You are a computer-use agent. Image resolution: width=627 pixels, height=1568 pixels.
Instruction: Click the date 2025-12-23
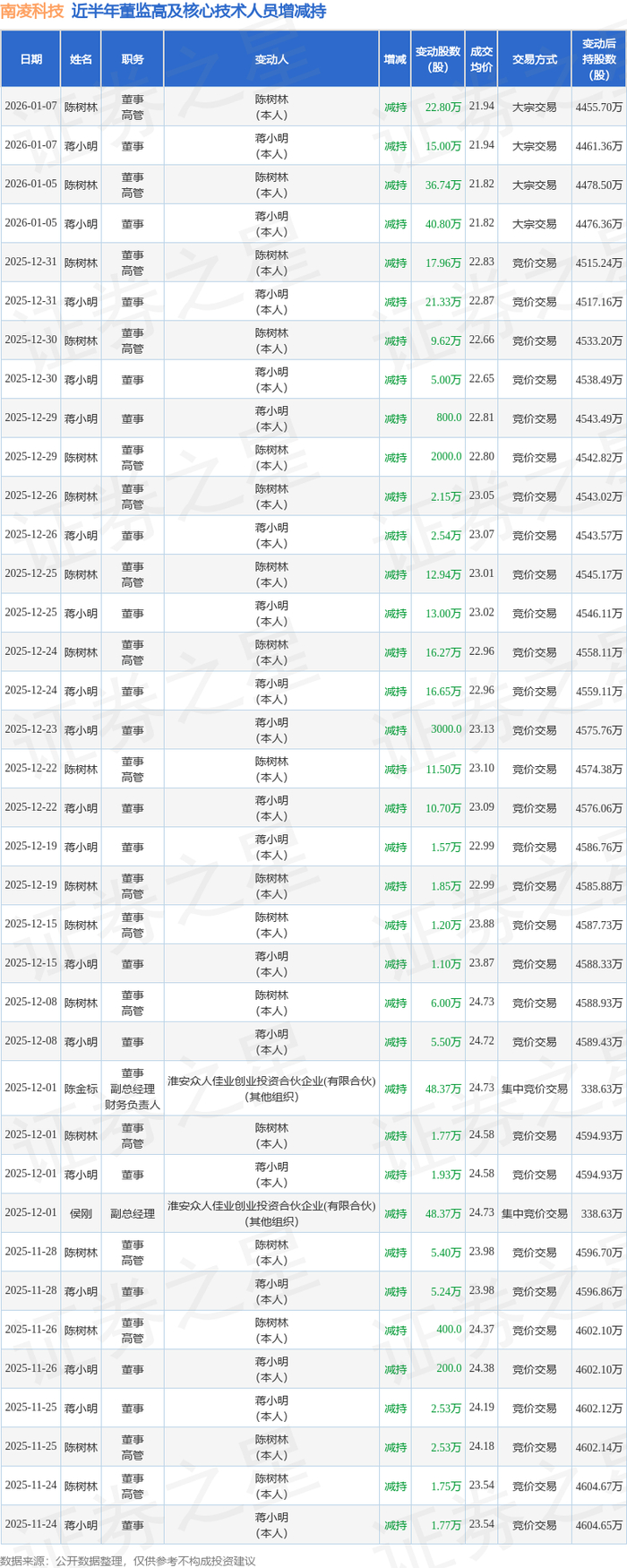point(30,729)
